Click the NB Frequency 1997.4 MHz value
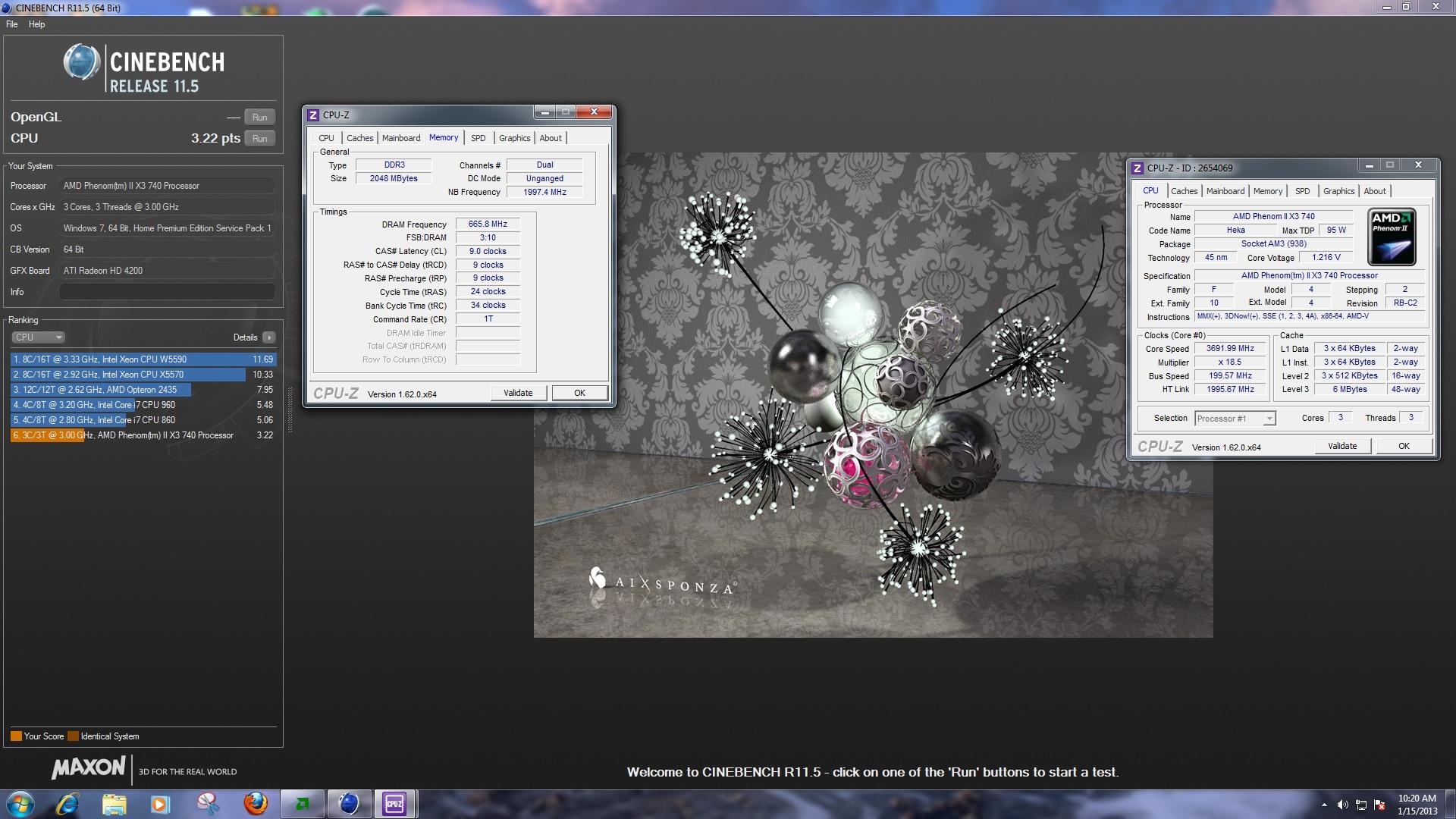The height and width of the screenshot is (819, 1456). pos(544,192)
